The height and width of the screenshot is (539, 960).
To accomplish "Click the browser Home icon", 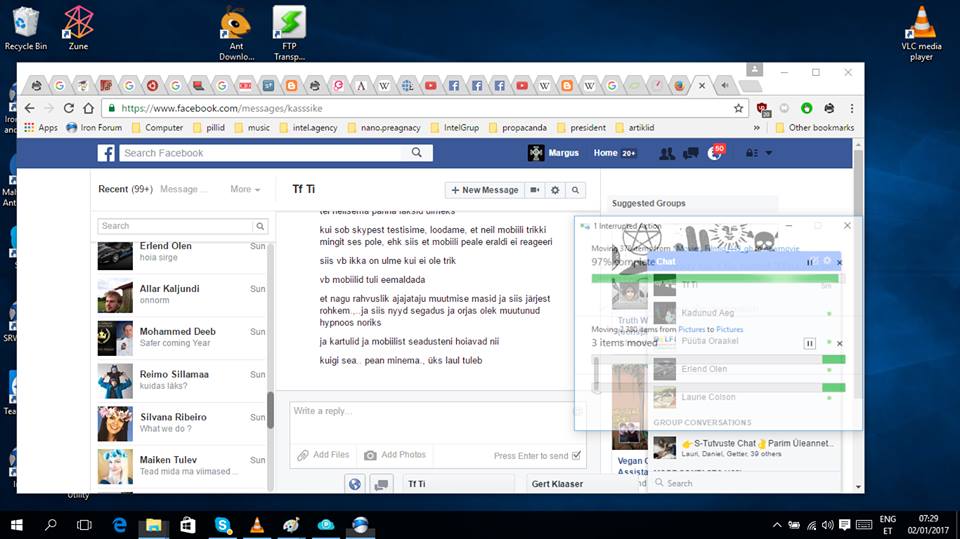I will [x=88, y=108].
